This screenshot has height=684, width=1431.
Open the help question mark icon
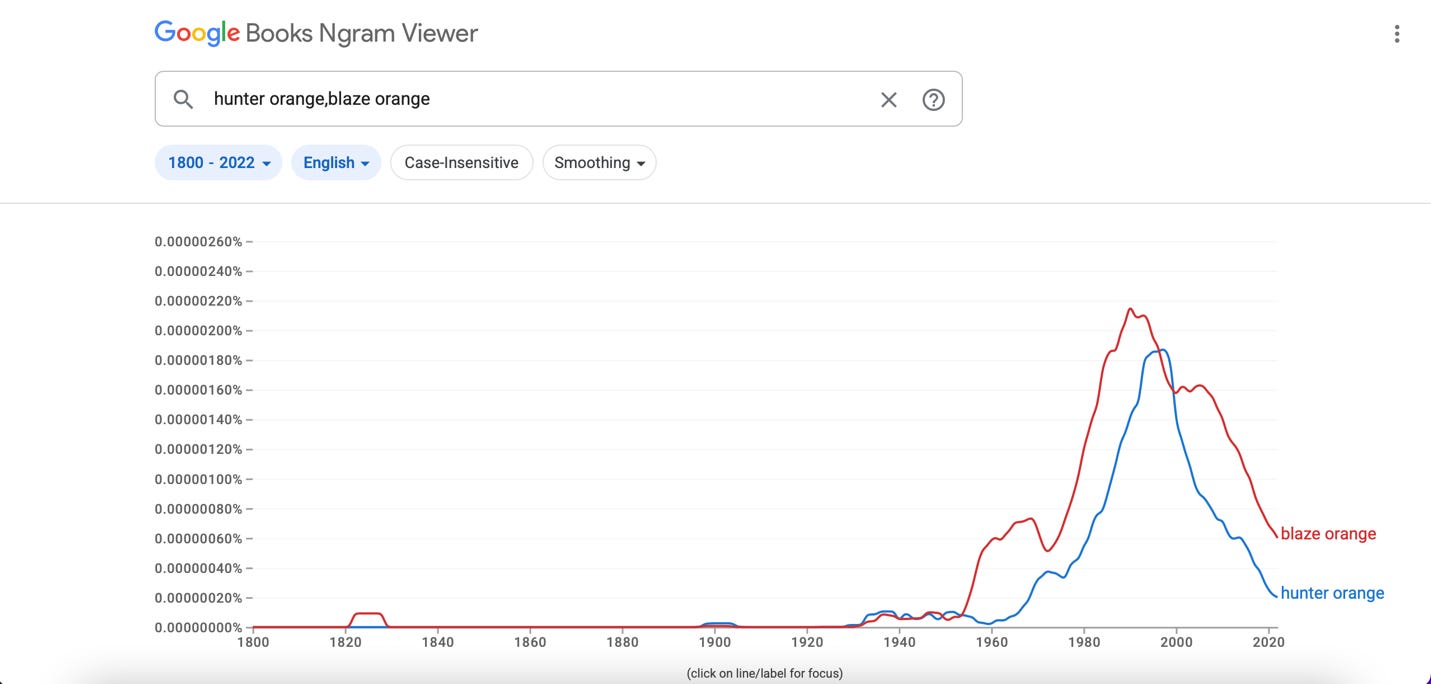coord(933,99)
